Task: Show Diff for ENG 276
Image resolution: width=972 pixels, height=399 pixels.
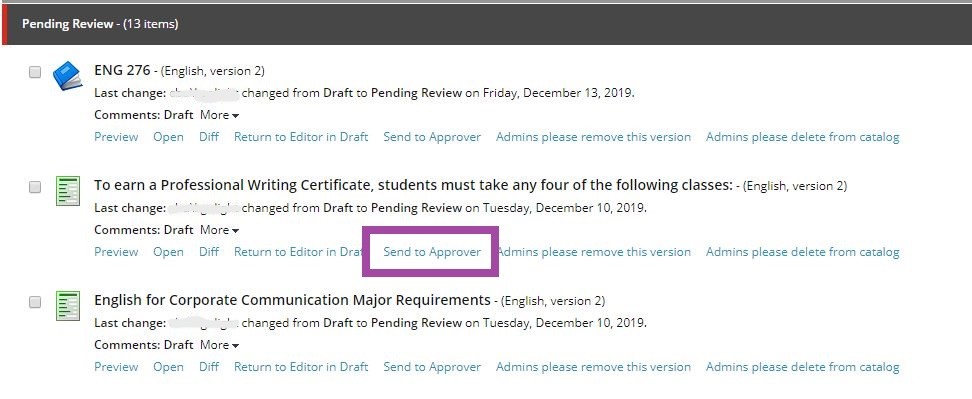Action: (209, 137)
